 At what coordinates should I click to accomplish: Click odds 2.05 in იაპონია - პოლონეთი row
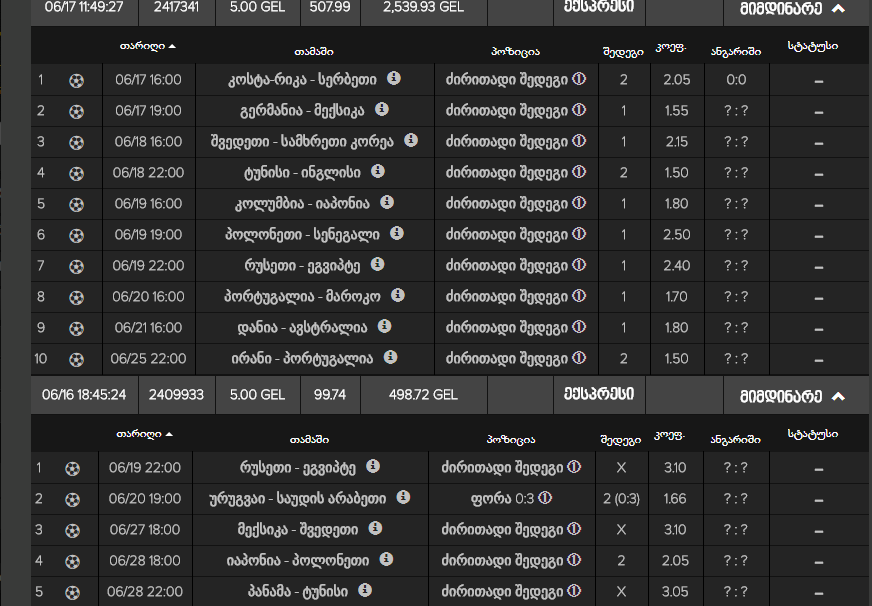[x=675, y=560]
